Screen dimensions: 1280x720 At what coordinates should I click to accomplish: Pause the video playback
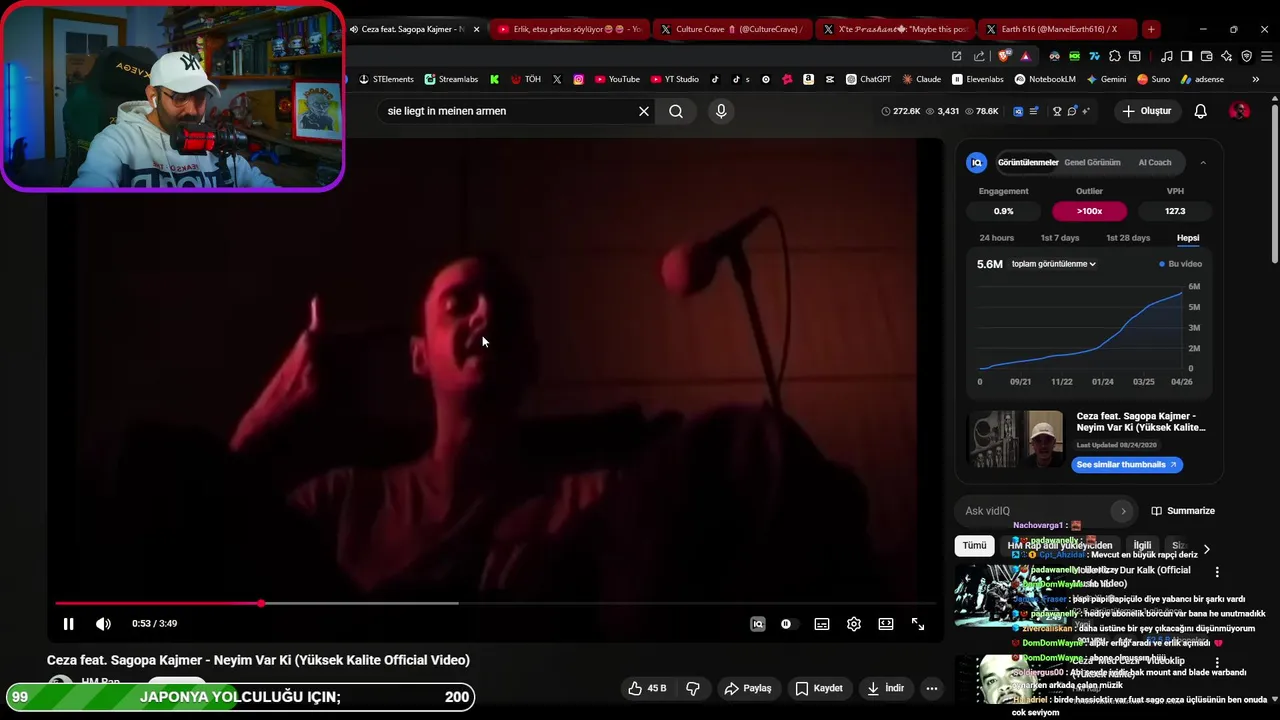(68, 624)
